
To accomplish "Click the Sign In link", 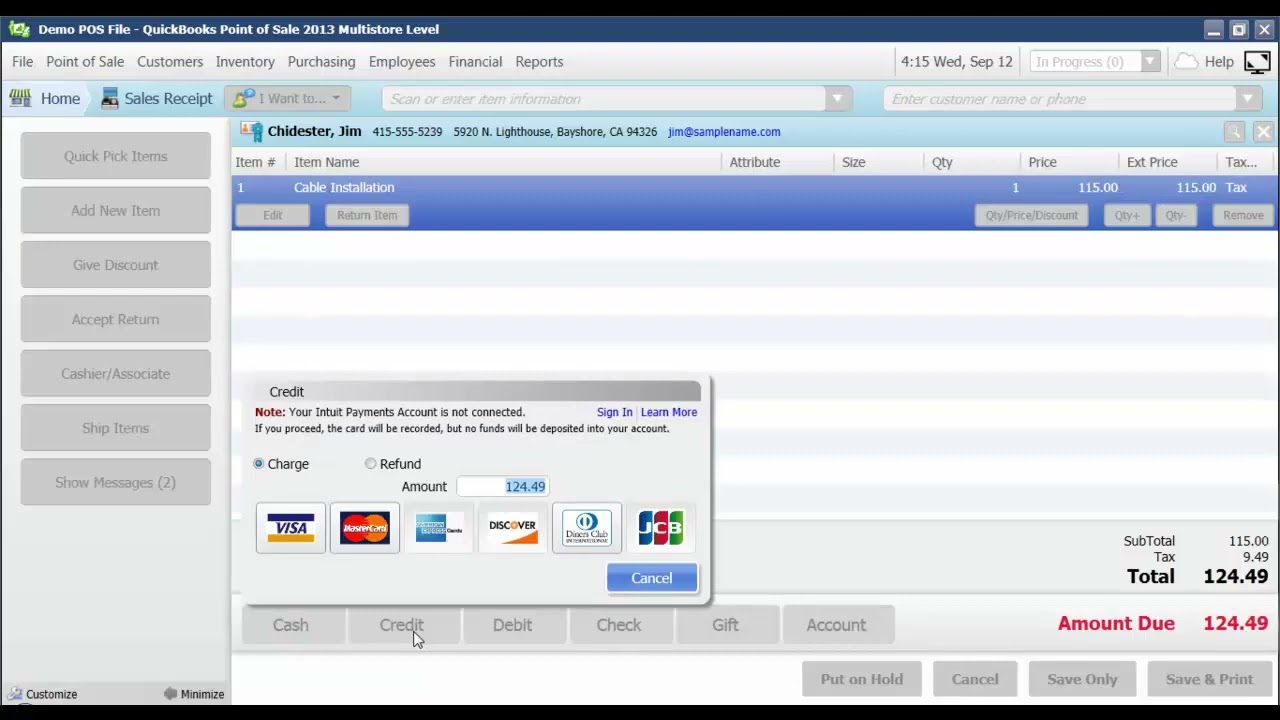I will pyautogui.click(x=614, y=412).
